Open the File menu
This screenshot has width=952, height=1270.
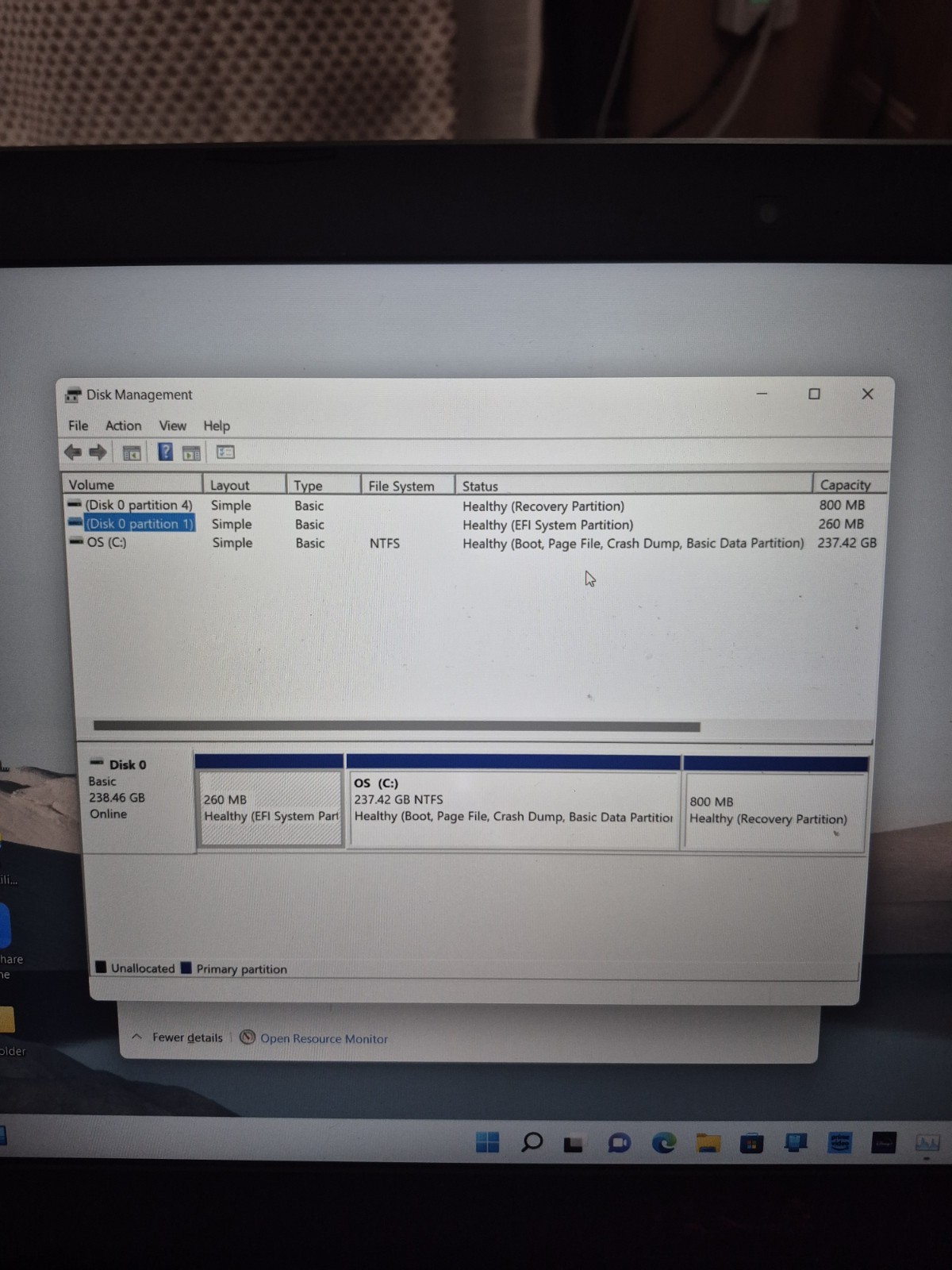pos(78,425)
